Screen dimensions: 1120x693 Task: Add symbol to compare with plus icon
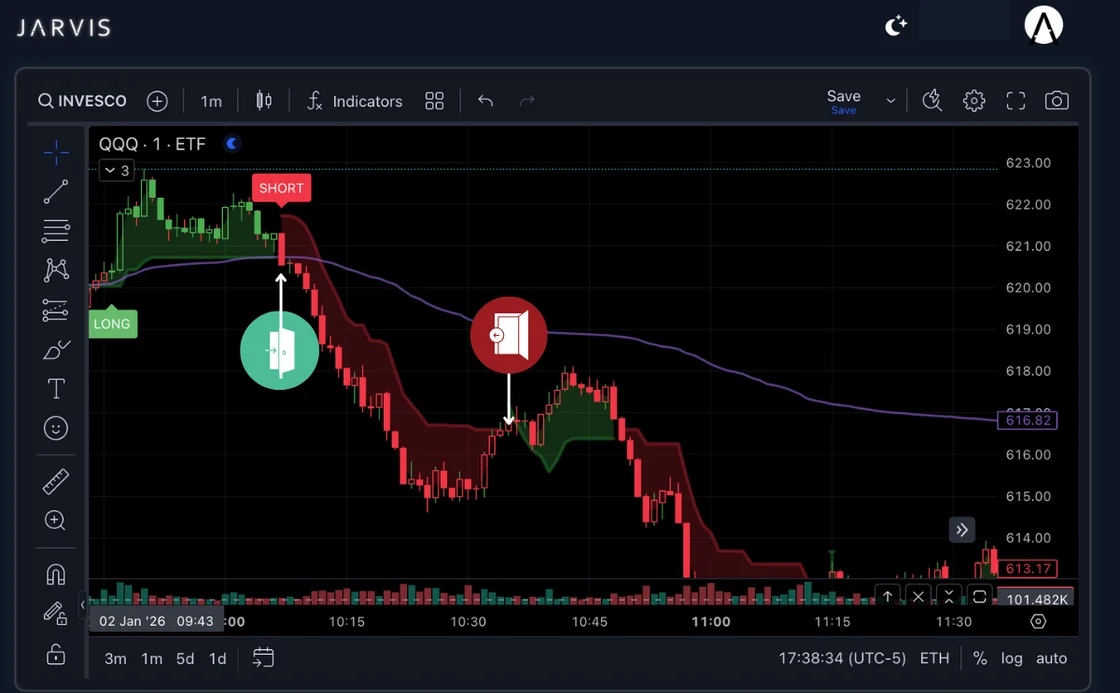[x=157, y=101]
